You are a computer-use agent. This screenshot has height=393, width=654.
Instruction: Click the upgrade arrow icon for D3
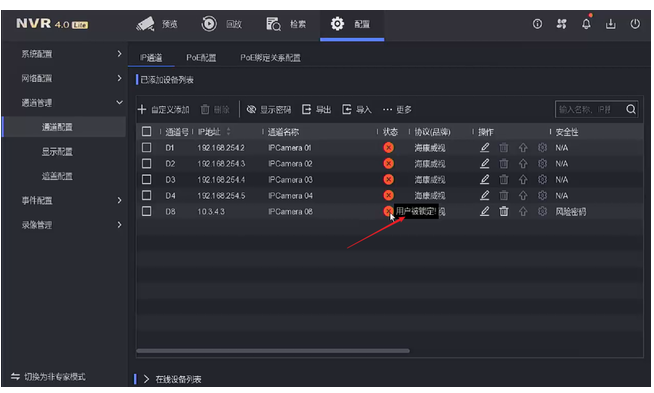[x=523, y=180]
